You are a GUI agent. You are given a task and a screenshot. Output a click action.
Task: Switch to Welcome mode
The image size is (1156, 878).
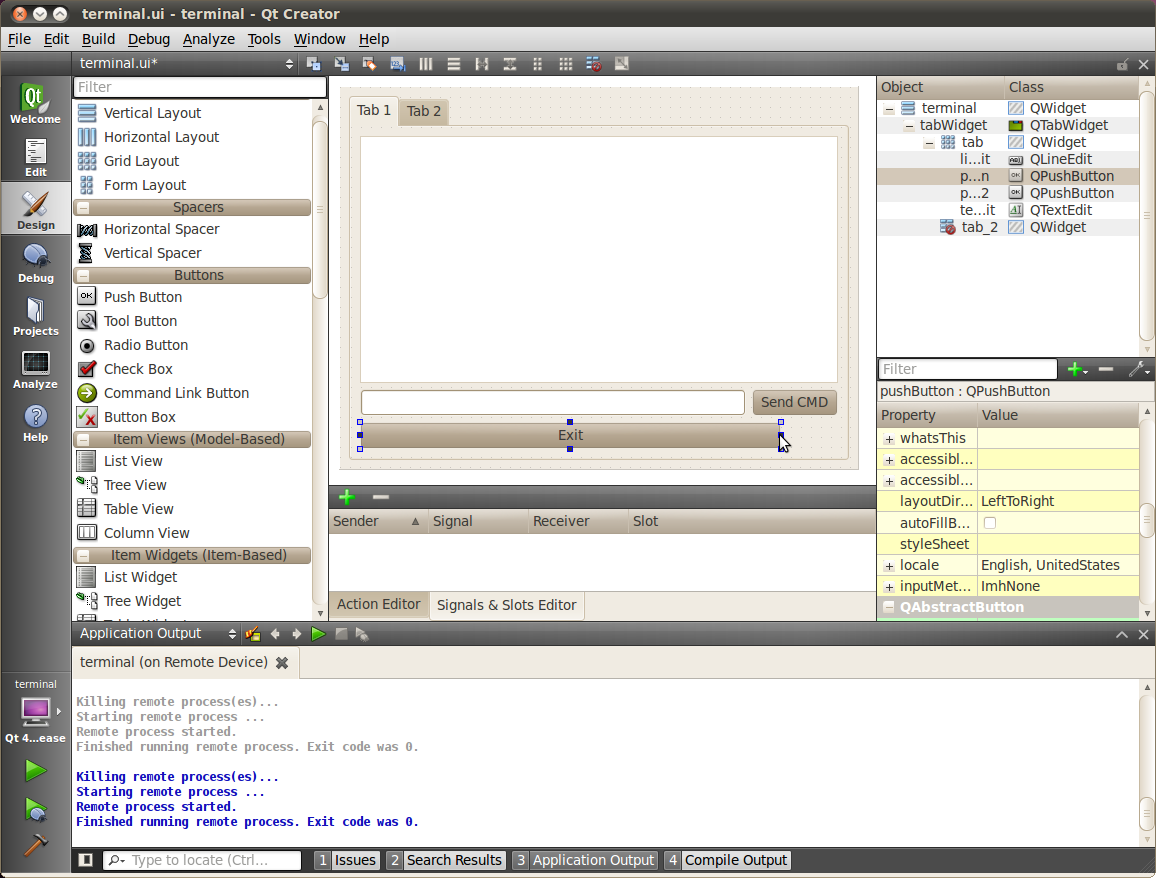[35, 103]
